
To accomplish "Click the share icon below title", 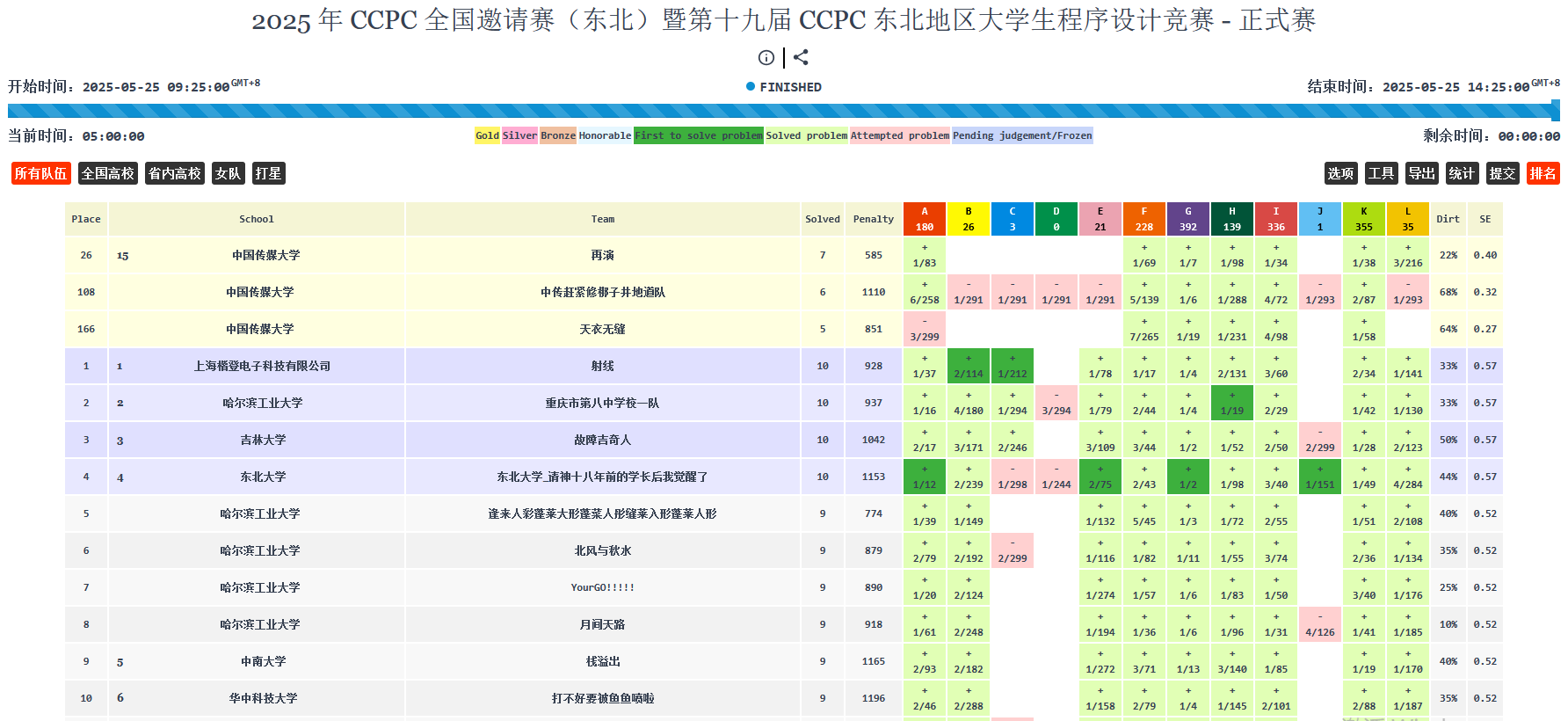I will coord(801,58).
